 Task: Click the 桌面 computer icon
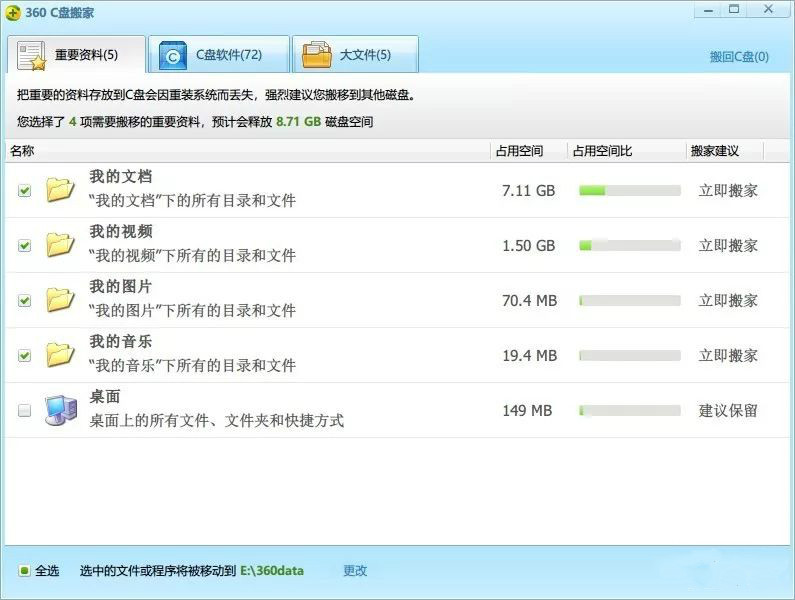click(60, 410)
